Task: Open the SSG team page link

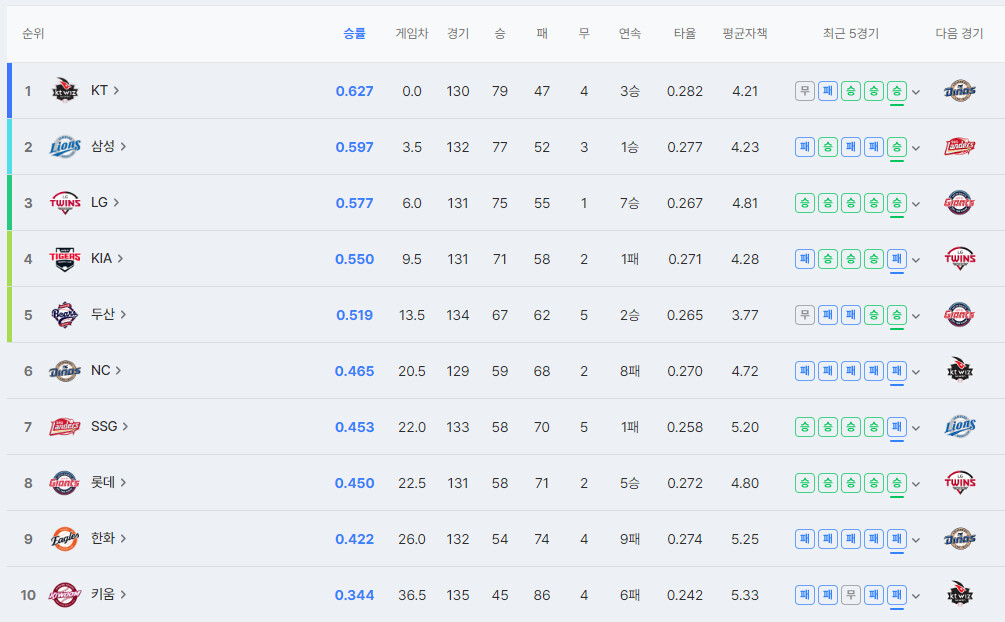Action: tap(110, 426)
